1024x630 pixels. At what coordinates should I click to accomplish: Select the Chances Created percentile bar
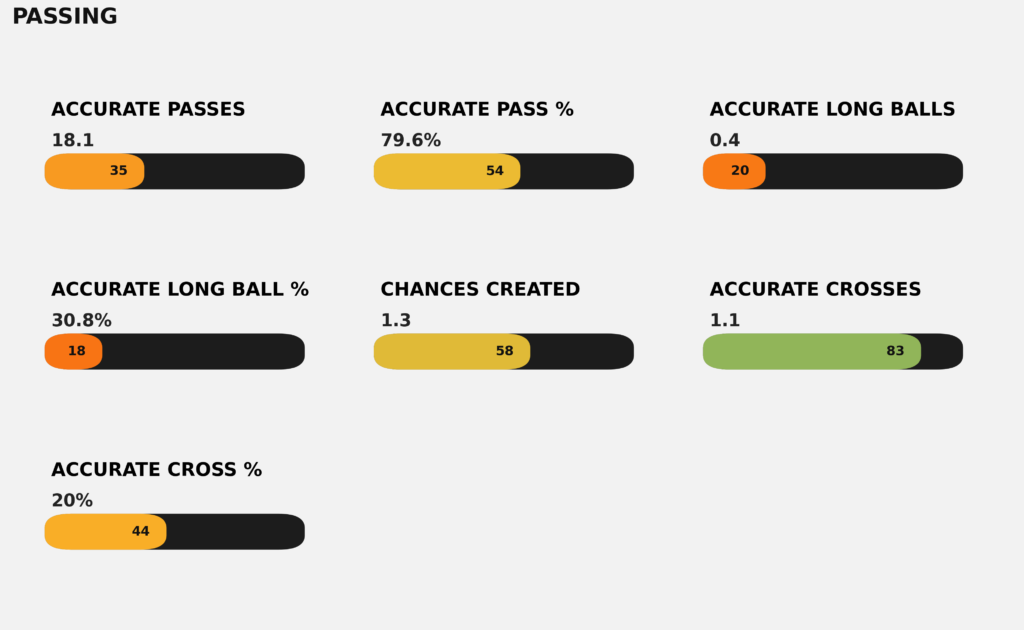pos(452,351)
